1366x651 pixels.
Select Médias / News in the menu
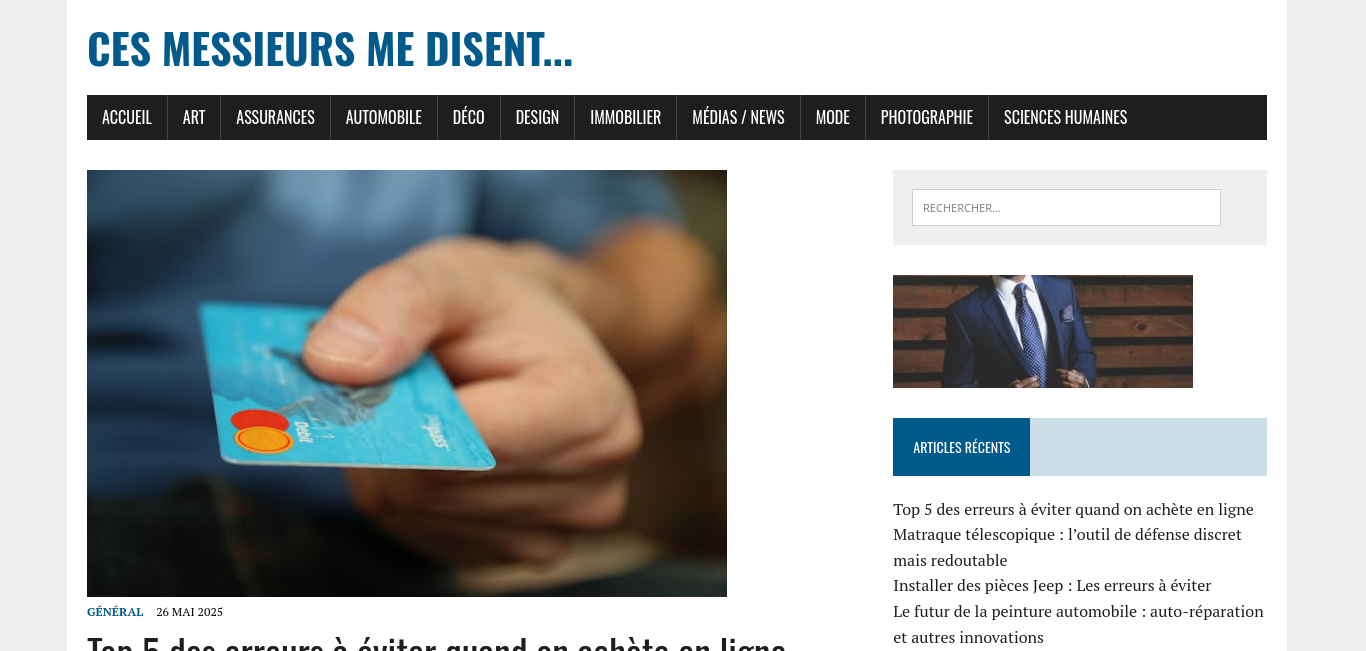pyautogui.click(x=738, y=117)
